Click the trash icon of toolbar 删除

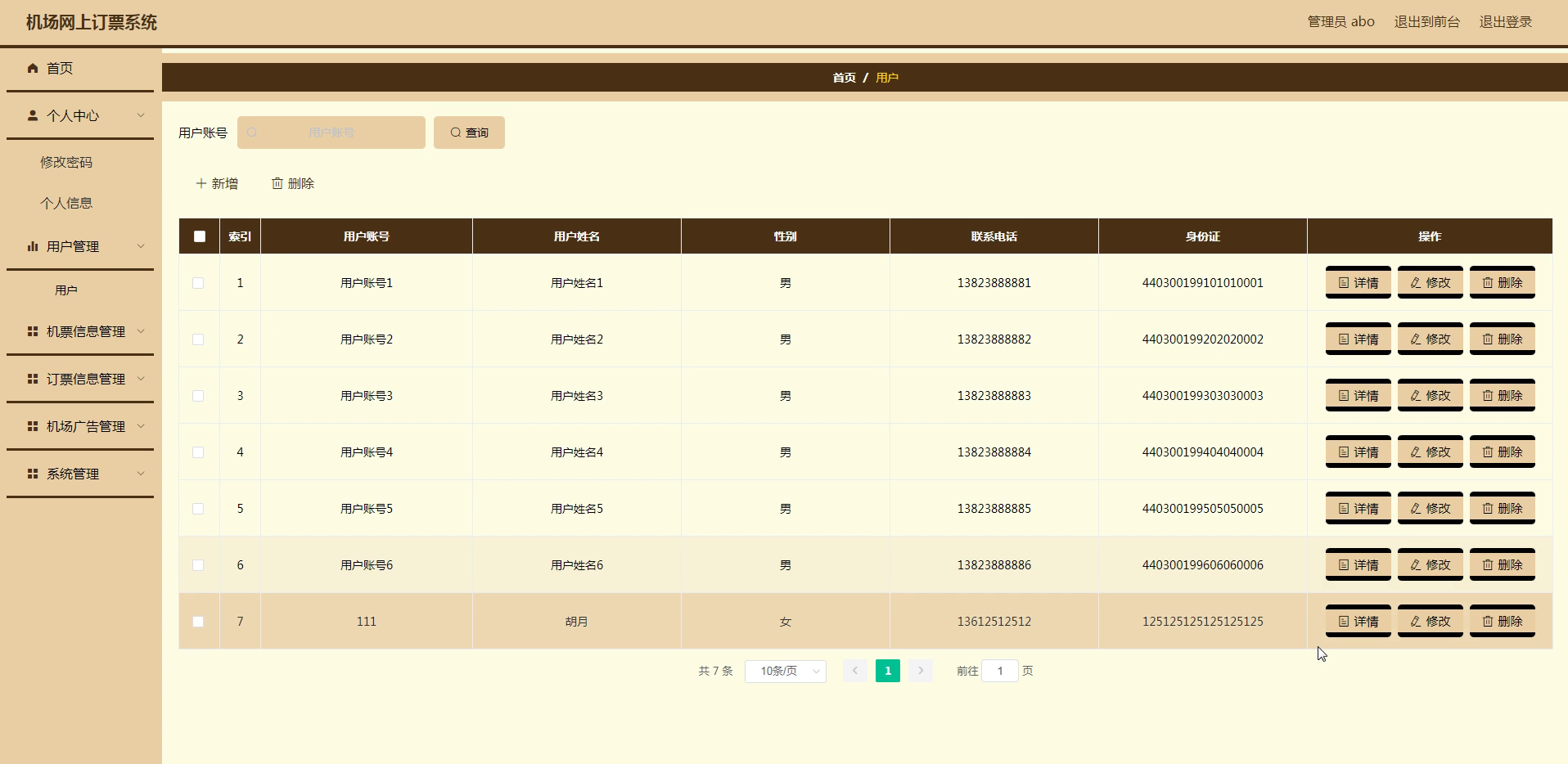point(277,183)
